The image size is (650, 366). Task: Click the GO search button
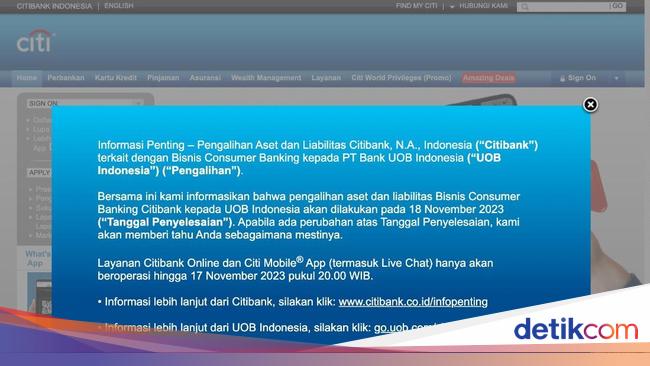617,6
